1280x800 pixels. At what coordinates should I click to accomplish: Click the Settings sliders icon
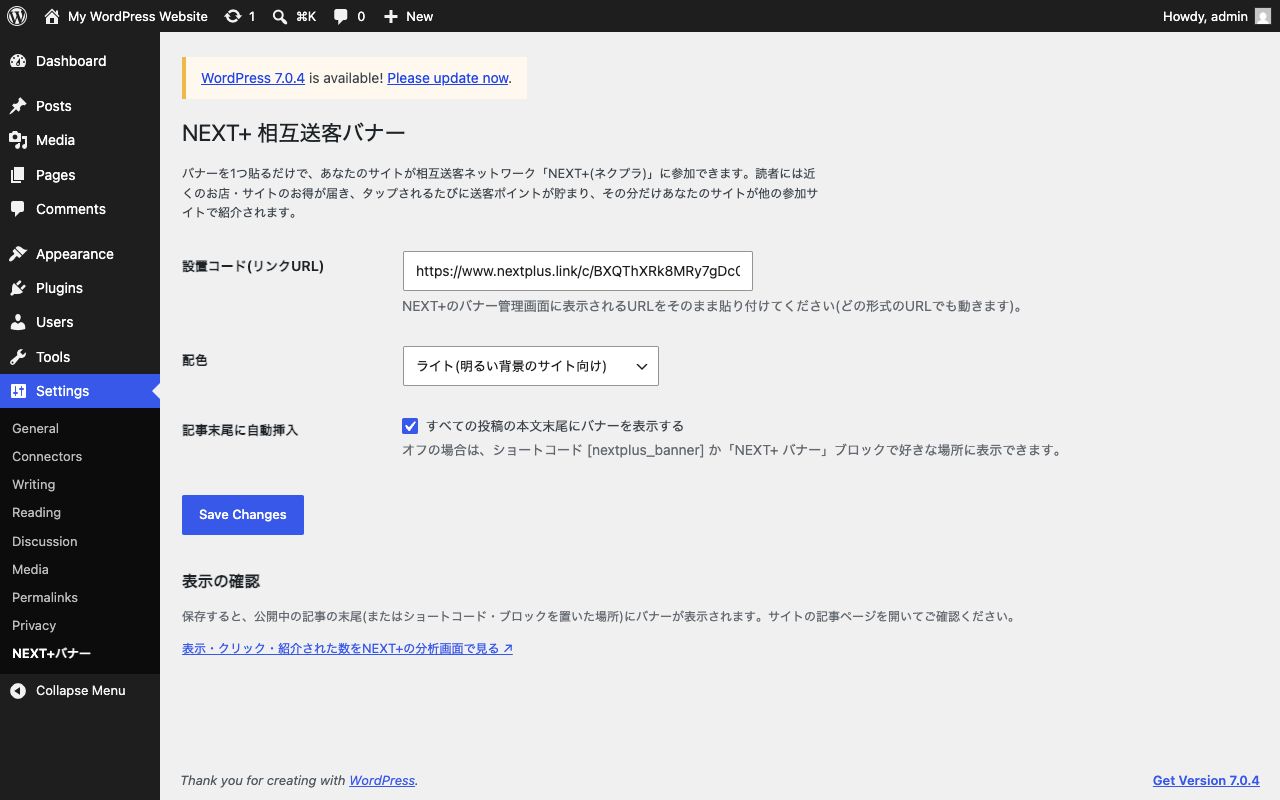18,391
